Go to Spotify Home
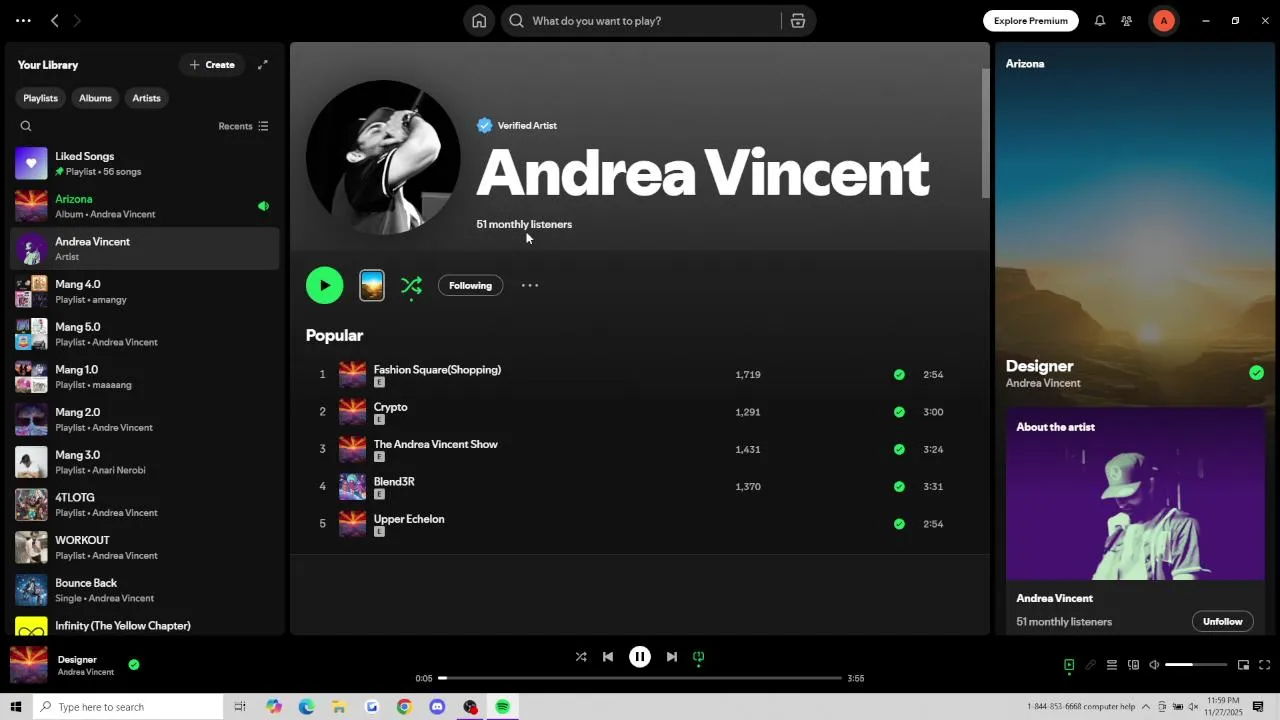 click(x=479, y=21)
